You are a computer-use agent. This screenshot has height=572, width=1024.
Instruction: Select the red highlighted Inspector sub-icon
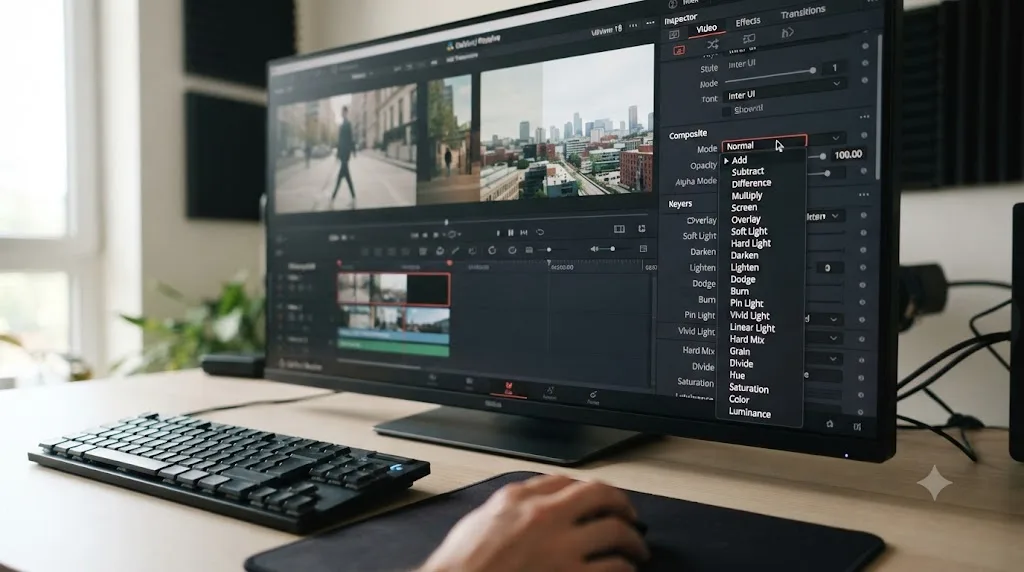pos(679,50)
